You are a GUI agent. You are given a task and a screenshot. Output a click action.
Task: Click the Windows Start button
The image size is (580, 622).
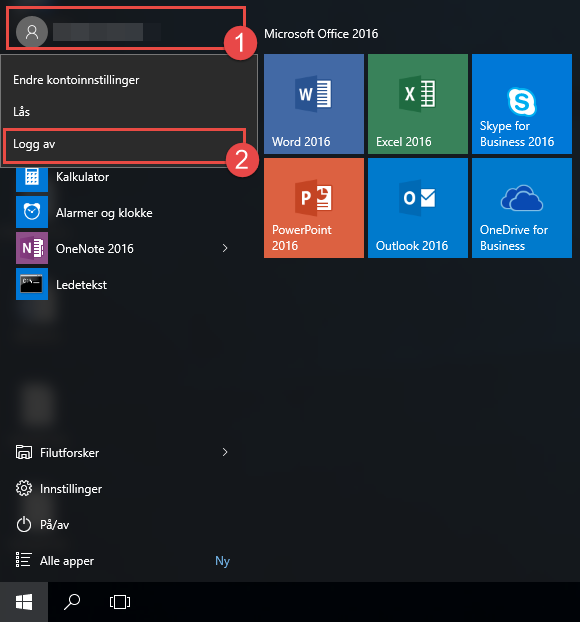24,602
